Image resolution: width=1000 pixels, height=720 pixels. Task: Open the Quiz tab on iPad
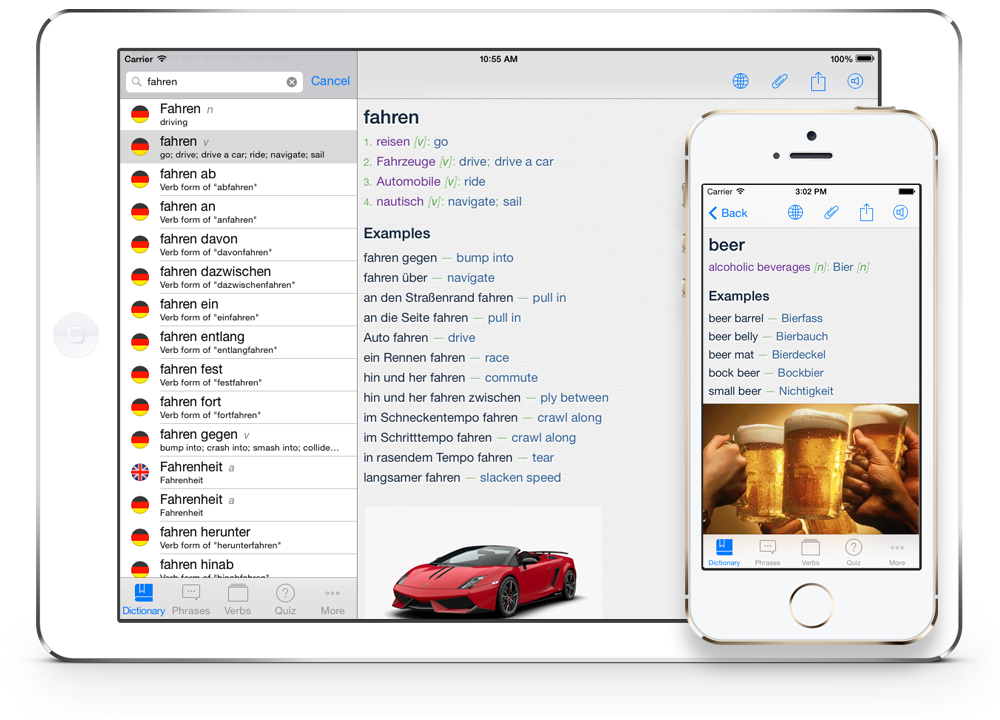click(x=285, y=599)
